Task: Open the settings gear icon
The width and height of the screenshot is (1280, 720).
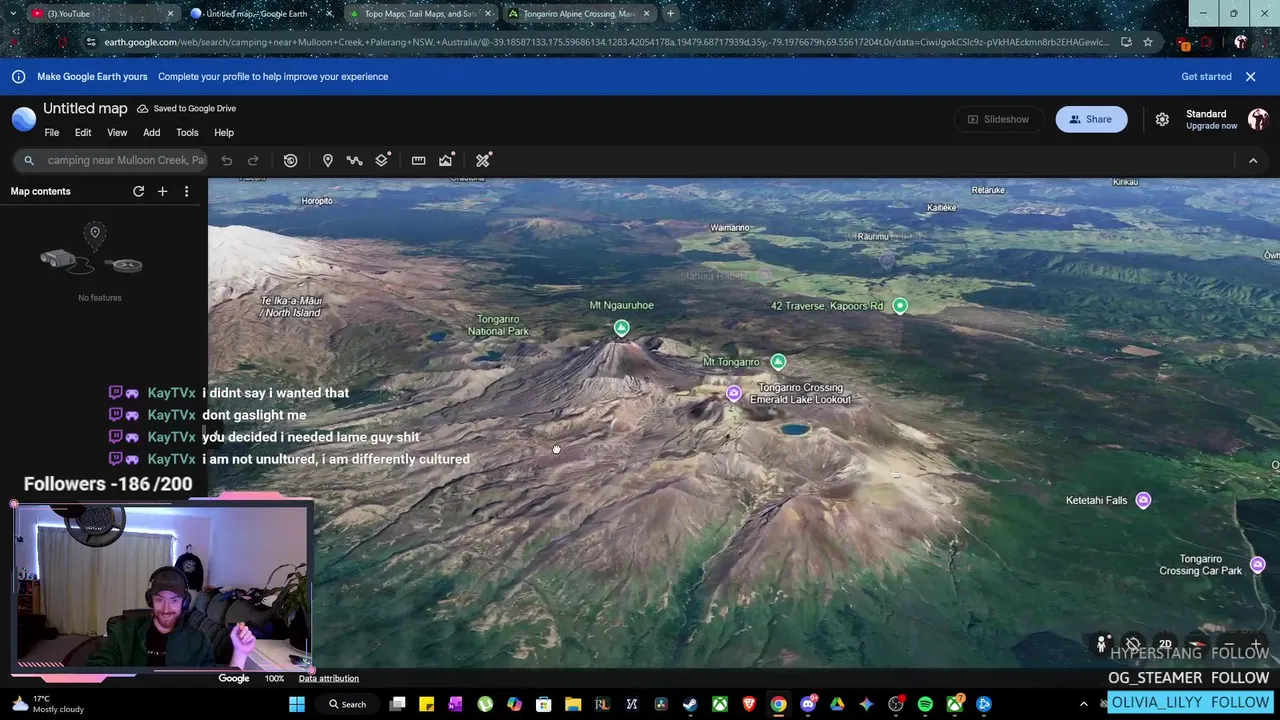Action: point(1162,119)
